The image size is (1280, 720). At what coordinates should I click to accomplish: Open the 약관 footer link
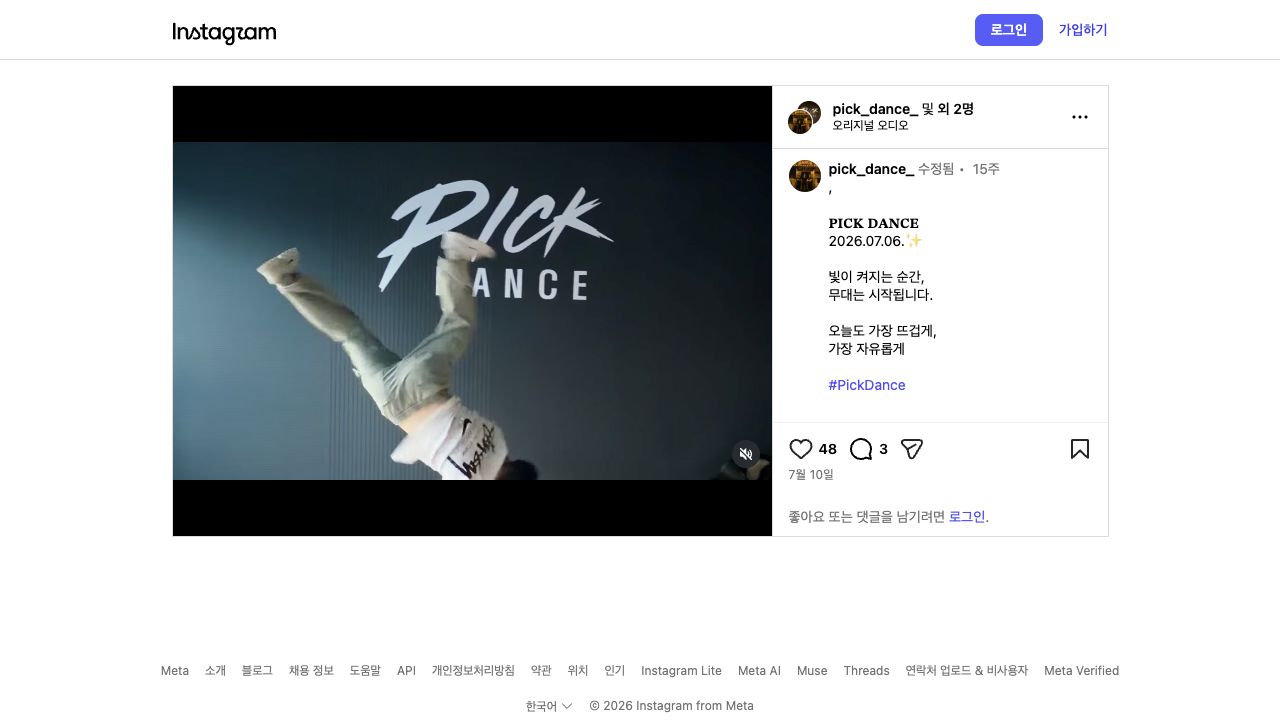(x=541, y=671)
